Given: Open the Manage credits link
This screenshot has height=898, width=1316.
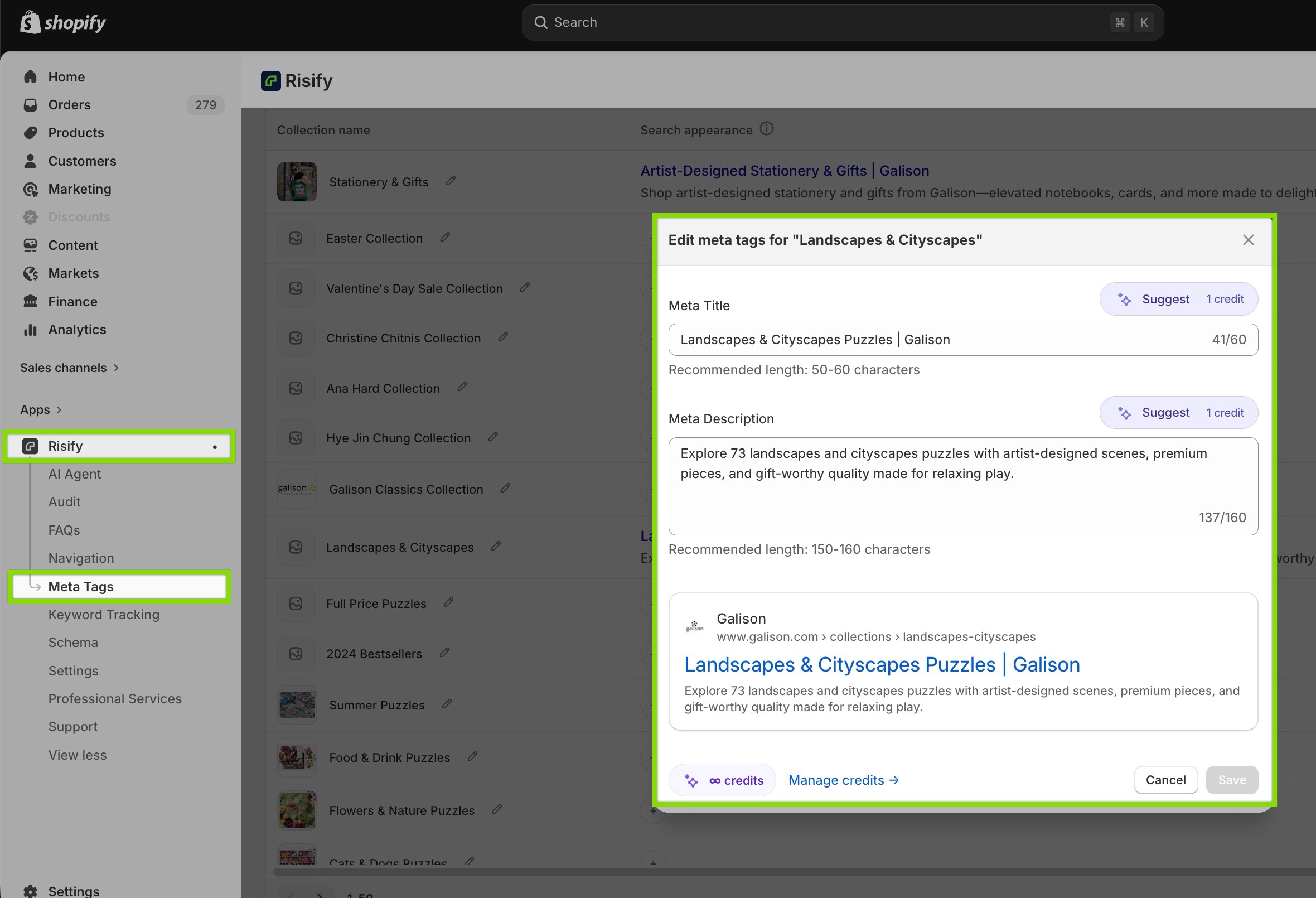Looking at the screenshot, I should pos(843,780).
